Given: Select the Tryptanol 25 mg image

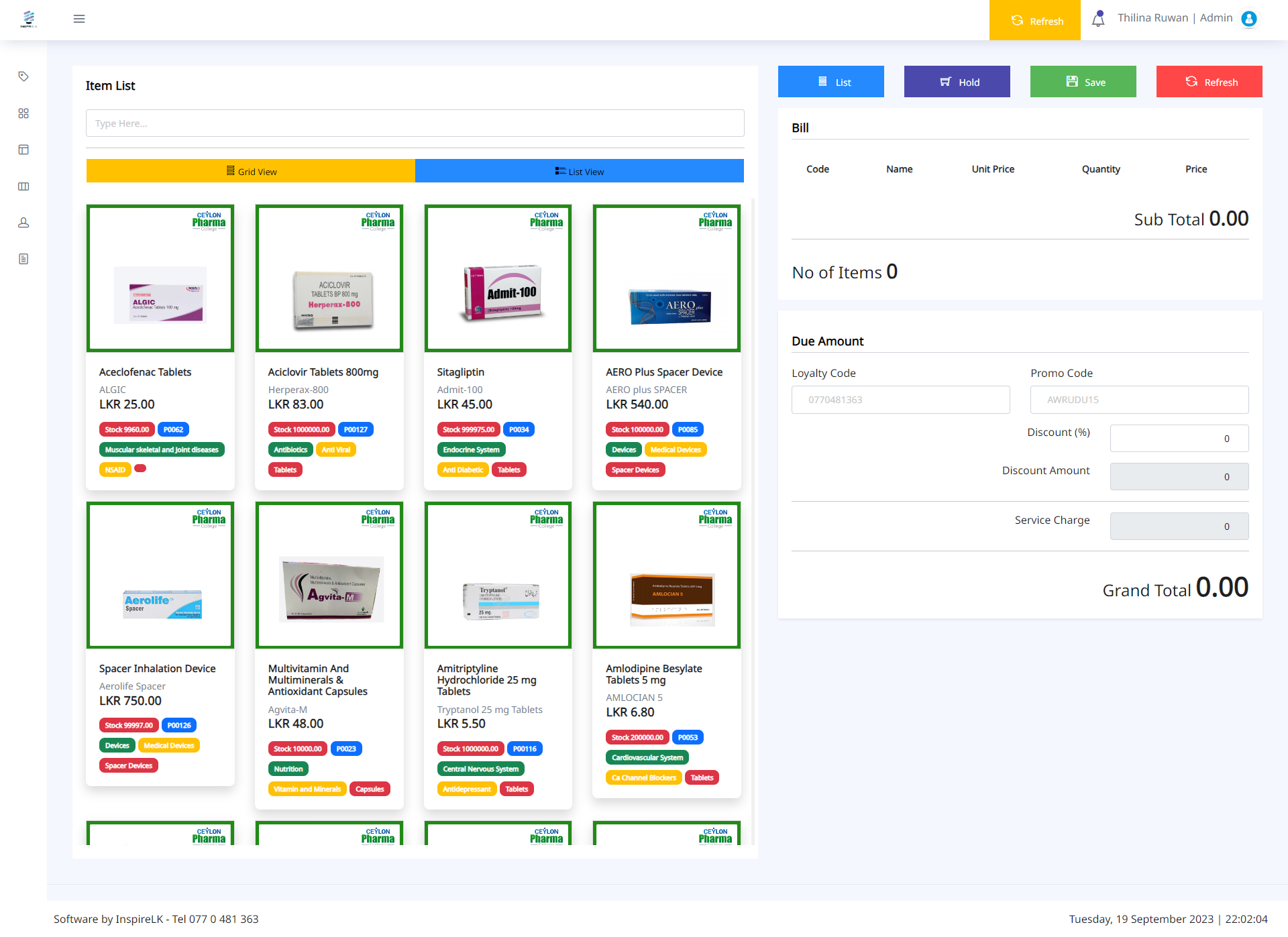Looking at the screenshot, I should [x=498, y=575].
